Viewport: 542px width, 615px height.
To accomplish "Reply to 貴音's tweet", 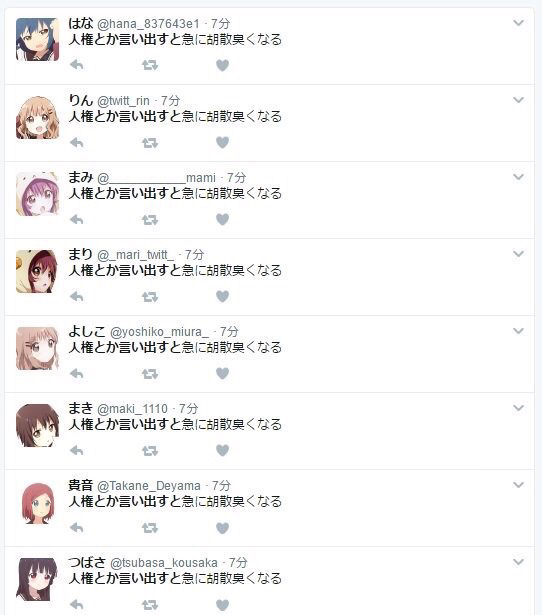I will coord(77,527).
